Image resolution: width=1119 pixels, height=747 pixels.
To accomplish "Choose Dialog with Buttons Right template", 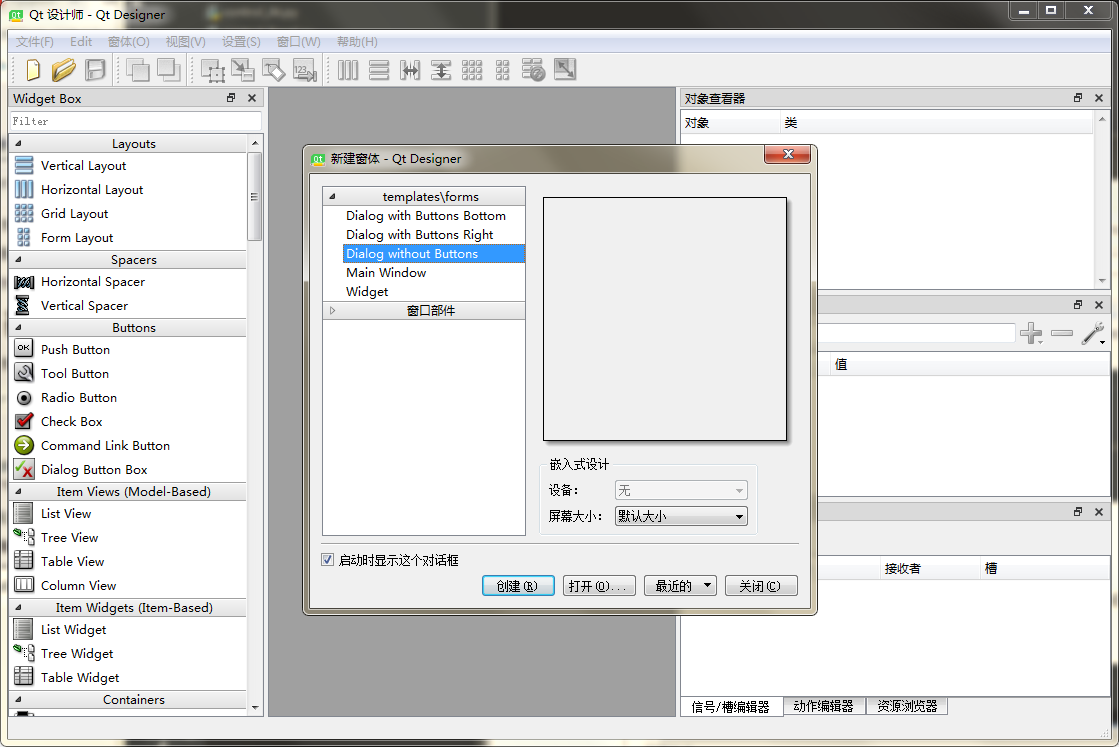I will 420,235.
